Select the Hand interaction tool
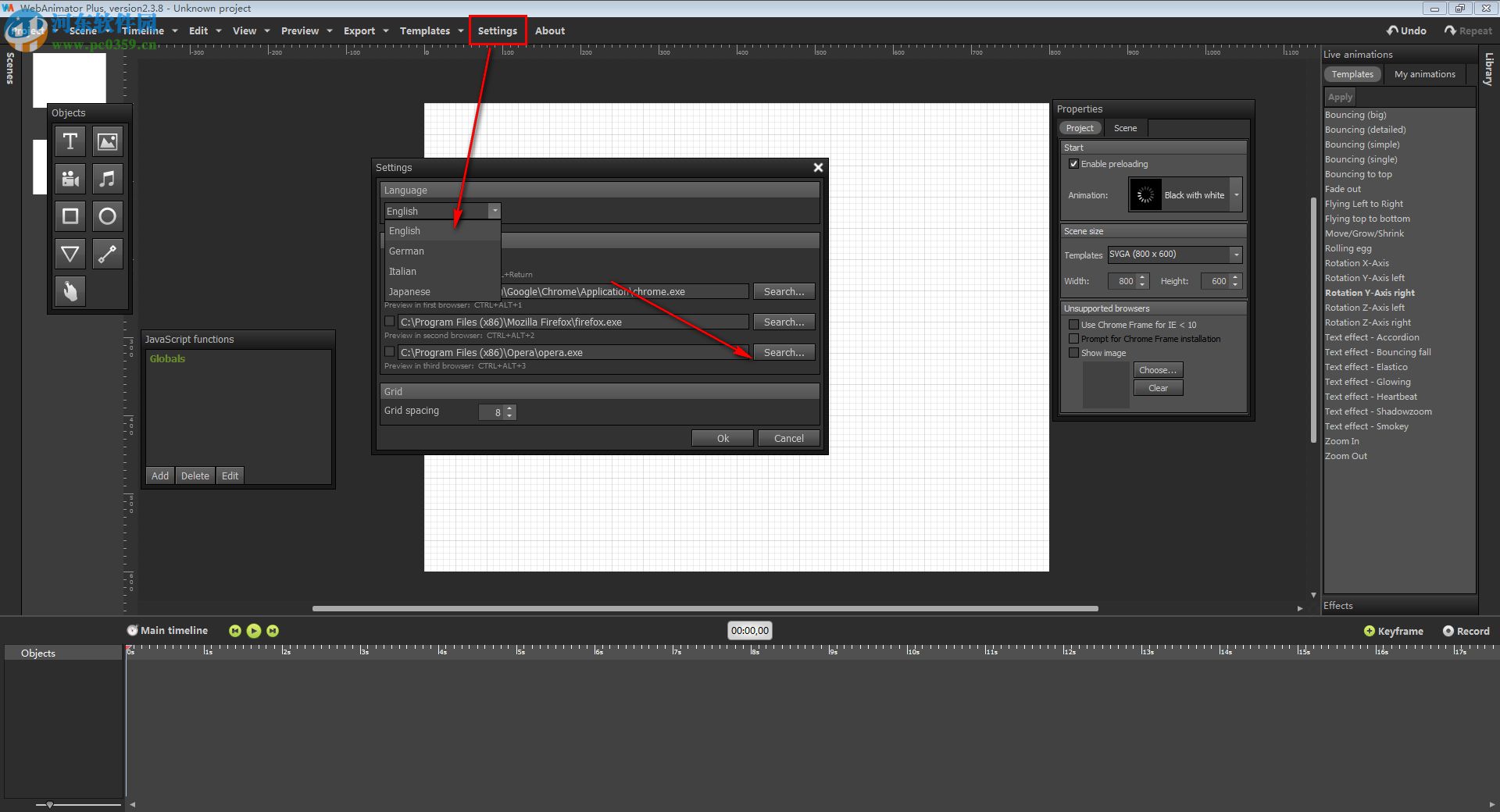The width and height of the screenshot is (1500, 812). coord(70,291)
